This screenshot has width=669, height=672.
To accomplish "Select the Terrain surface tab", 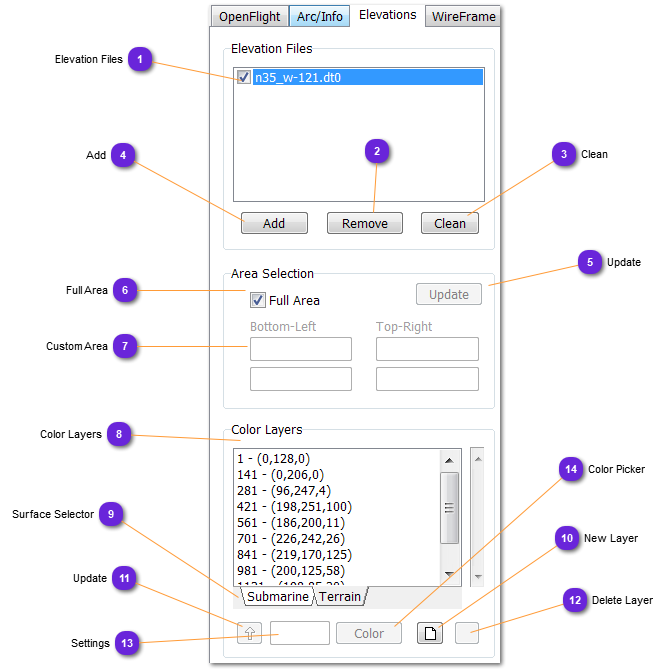I will click(x=340, y=597).
